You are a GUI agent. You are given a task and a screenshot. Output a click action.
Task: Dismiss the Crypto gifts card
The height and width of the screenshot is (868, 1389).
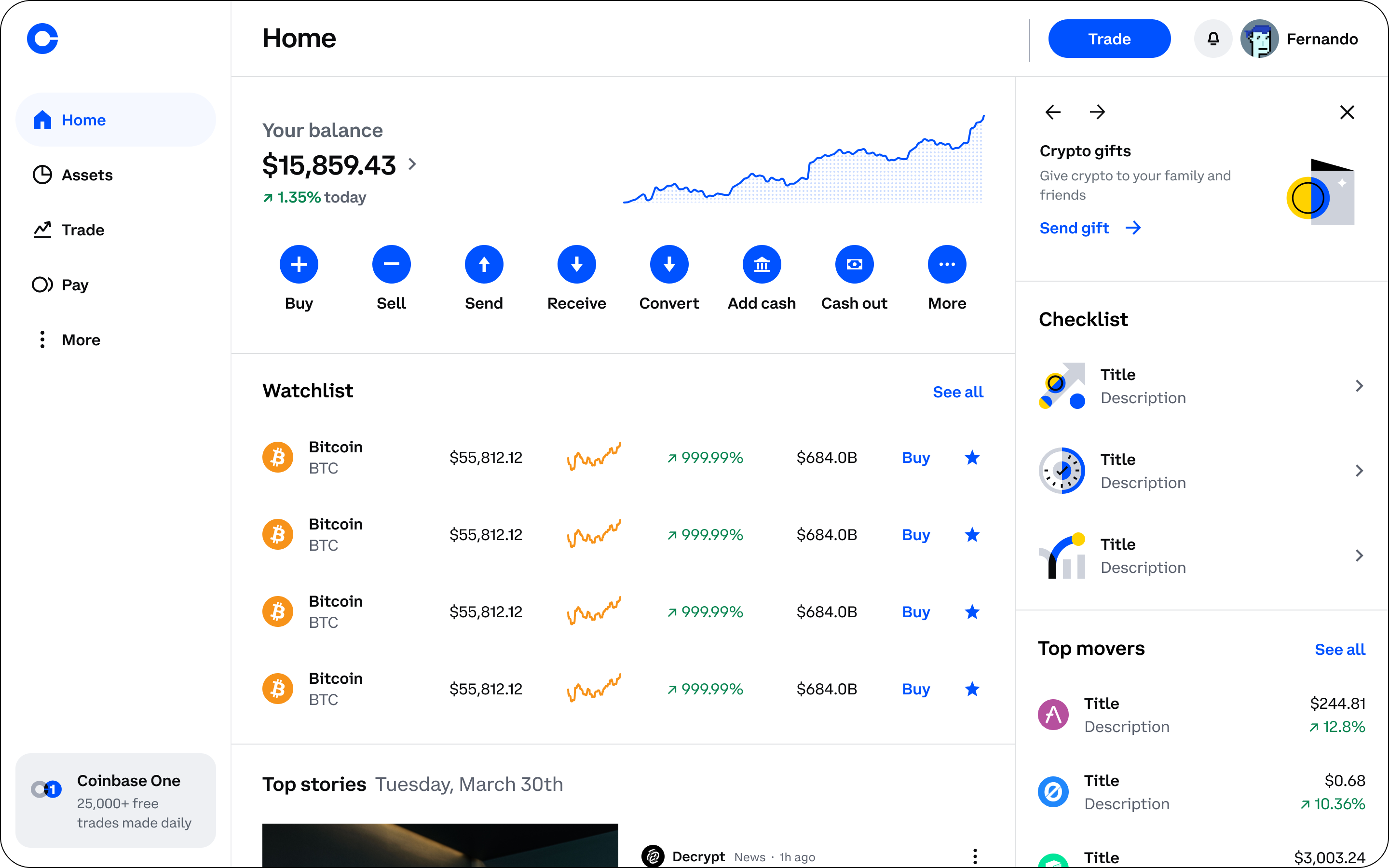[1347, 112]
